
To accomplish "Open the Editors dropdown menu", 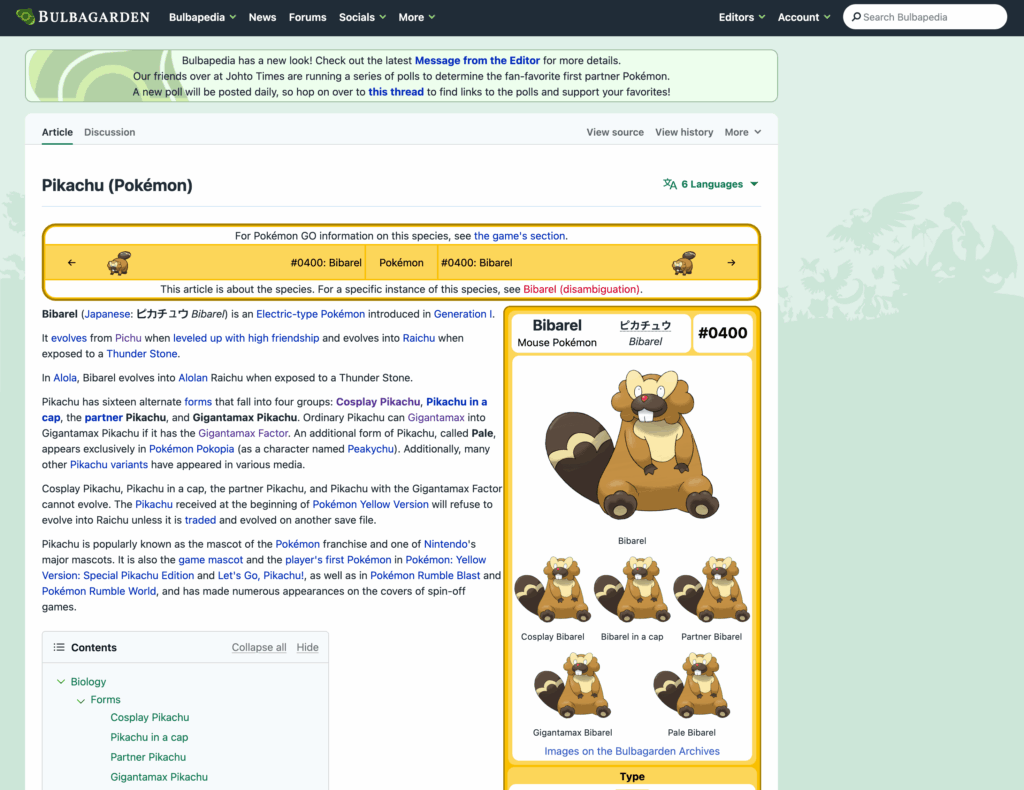I will (742, 17).
